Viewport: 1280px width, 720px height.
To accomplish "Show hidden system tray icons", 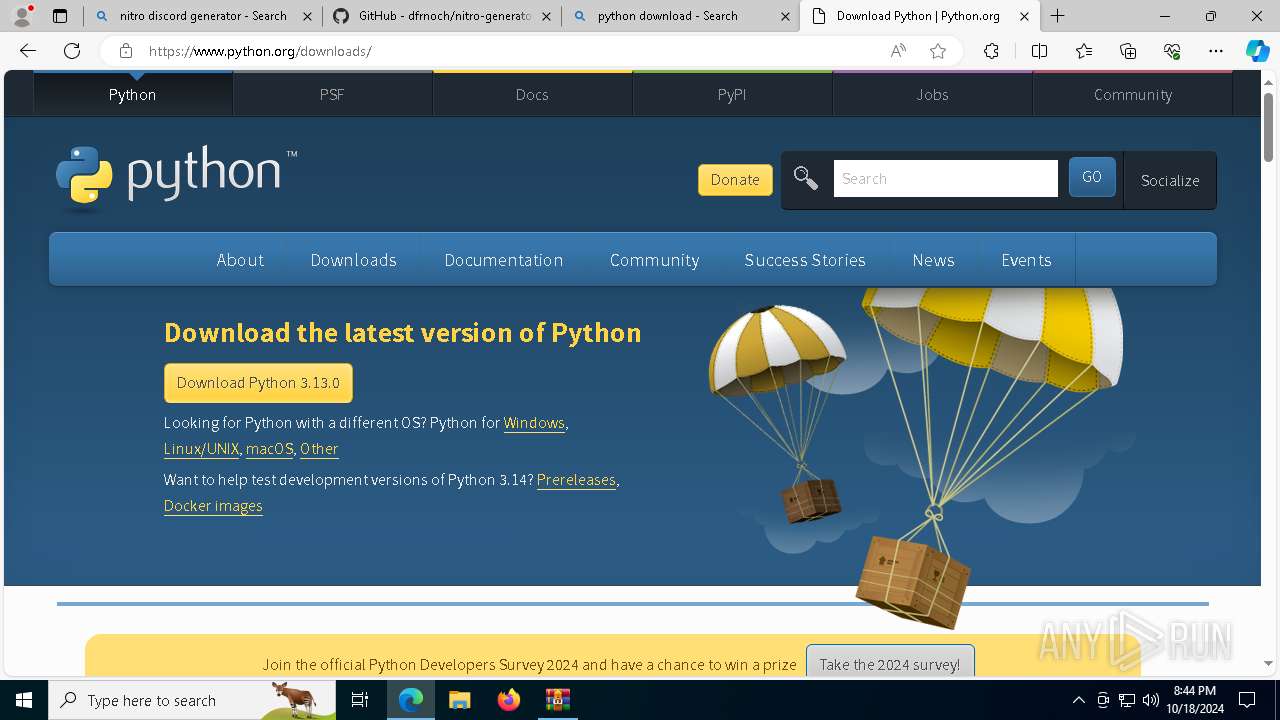I will tap(1078, 700).
